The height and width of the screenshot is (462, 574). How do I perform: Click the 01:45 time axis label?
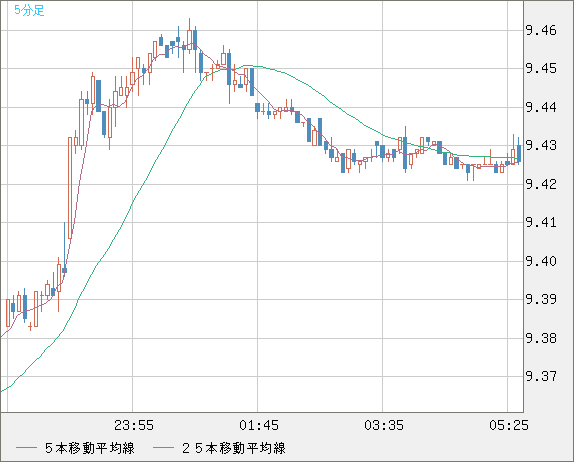[259, 425]
